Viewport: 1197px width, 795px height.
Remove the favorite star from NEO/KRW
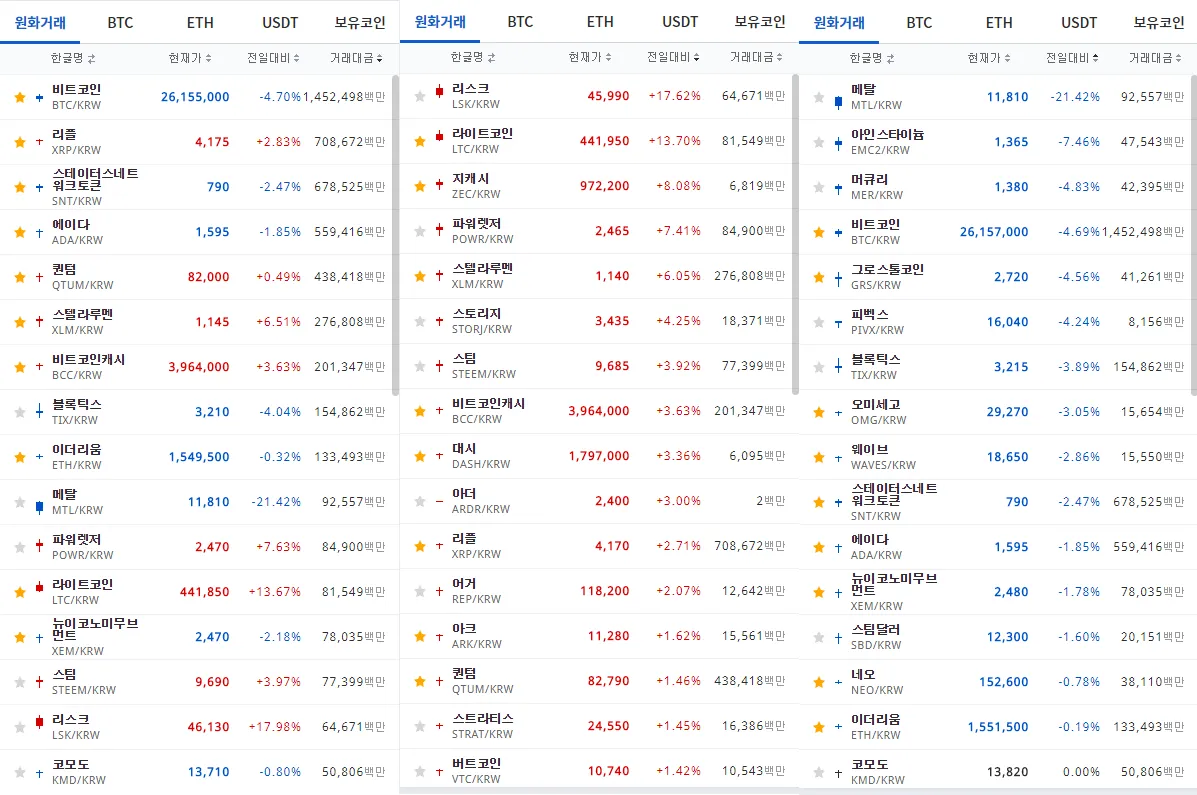[819, 682]
